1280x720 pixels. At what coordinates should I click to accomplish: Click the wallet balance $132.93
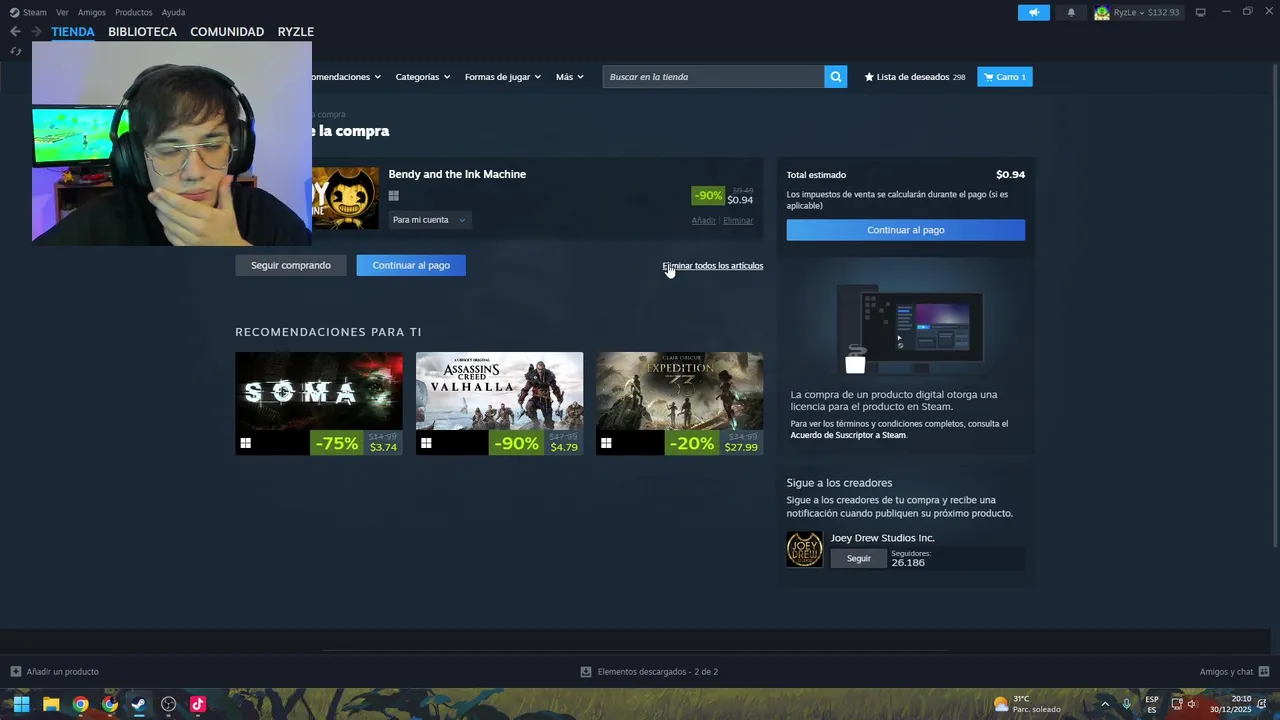[1164, 12]
